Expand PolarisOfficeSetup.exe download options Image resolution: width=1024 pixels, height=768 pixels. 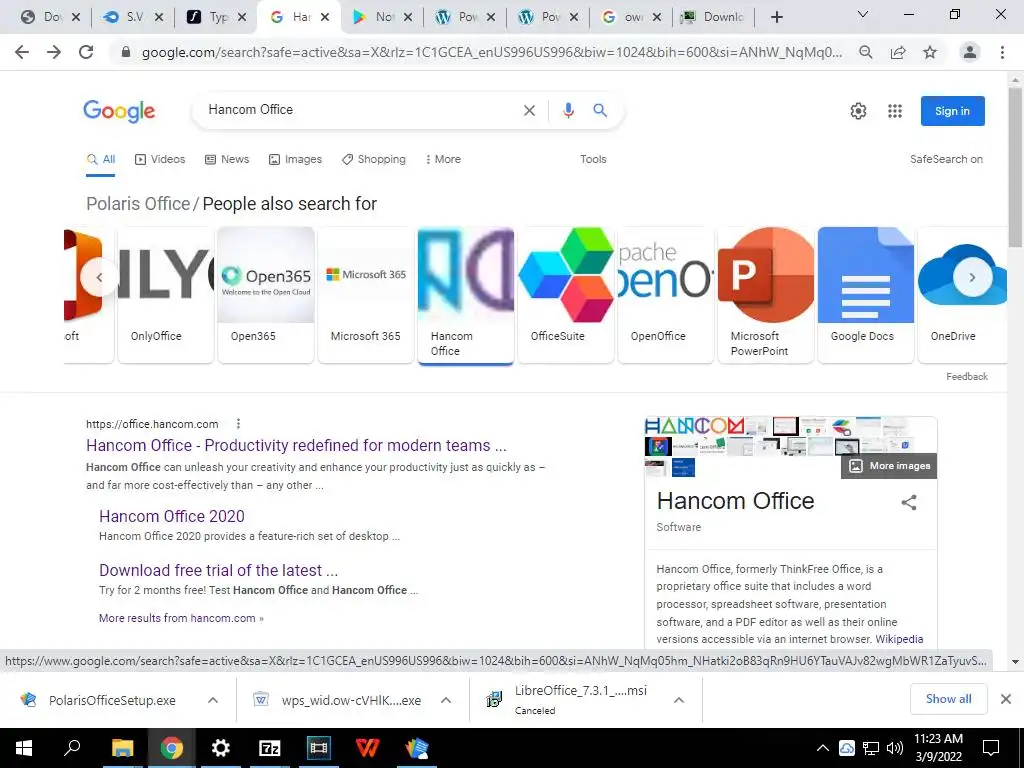pos(212,700)
